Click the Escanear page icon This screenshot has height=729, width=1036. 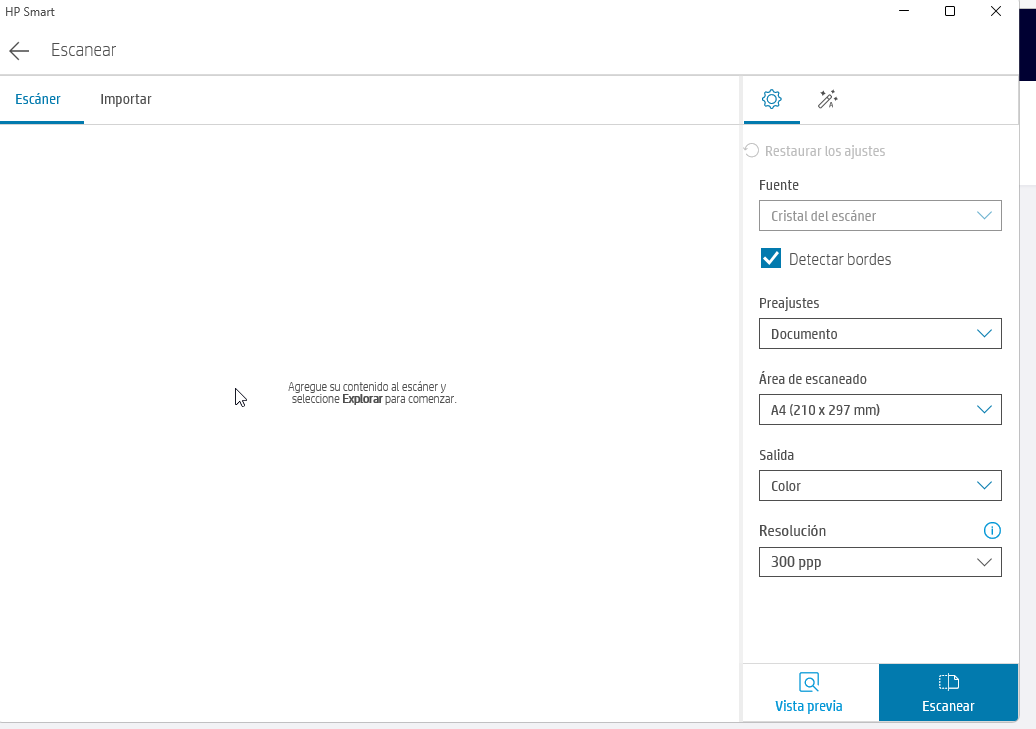coord(948,682)
